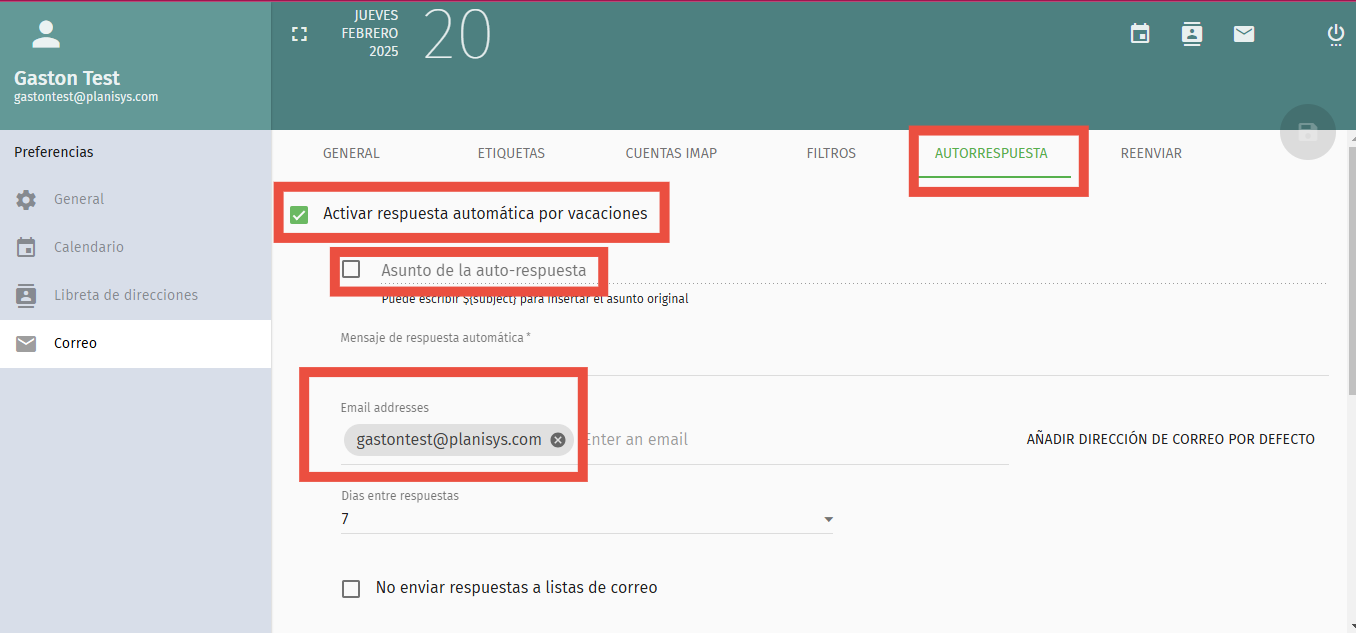The image size is (1356, 633).
Task: Click 'AÑADIR DIRECCIÓN DE CORREO POR DEFECTO'
Action: (x=1171, y=438)
